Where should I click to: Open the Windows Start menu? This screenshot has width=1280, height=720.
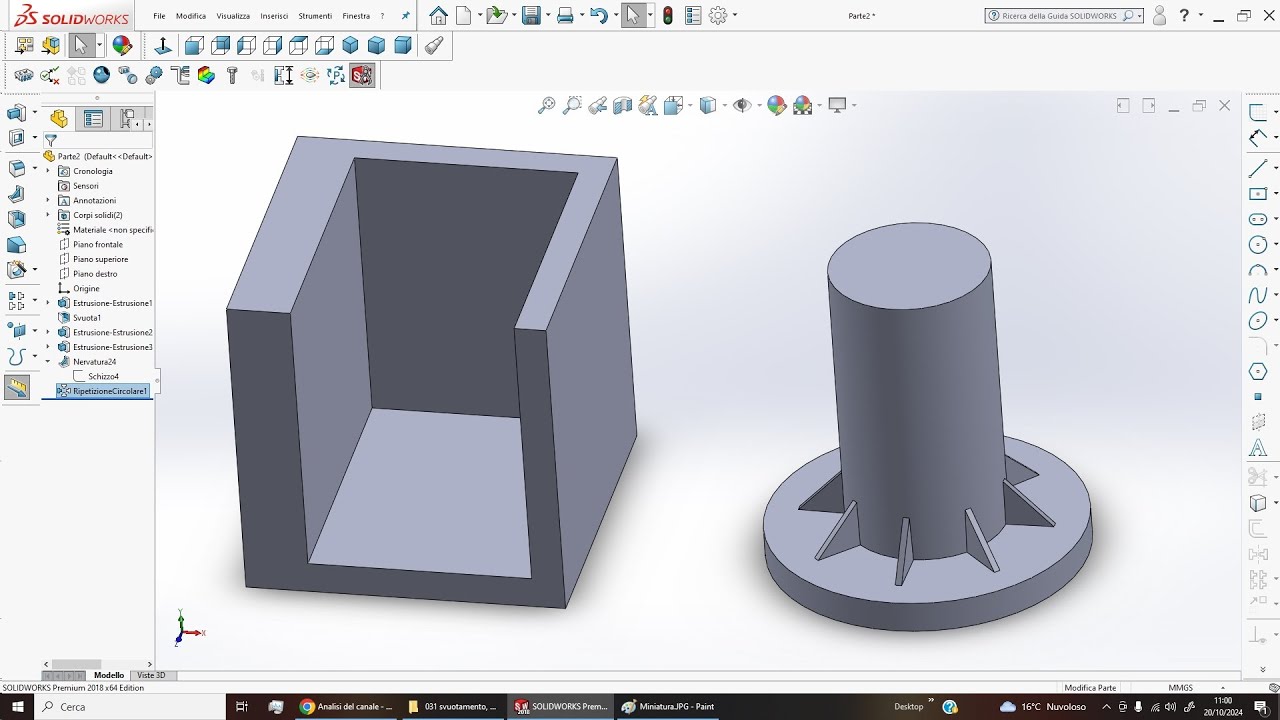[x=17, y=706]
